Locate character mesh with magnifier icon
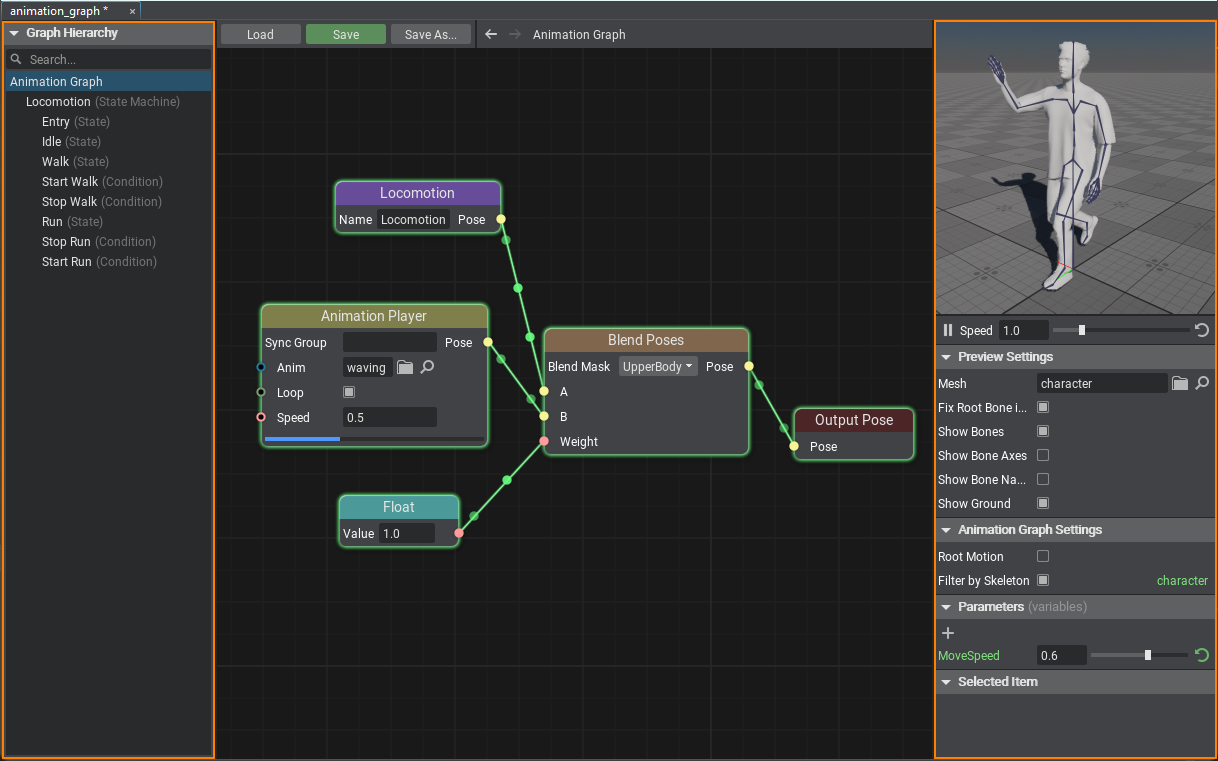Image resolution: width=1218 pixels, height=761 pixels. coord(1203,383)
